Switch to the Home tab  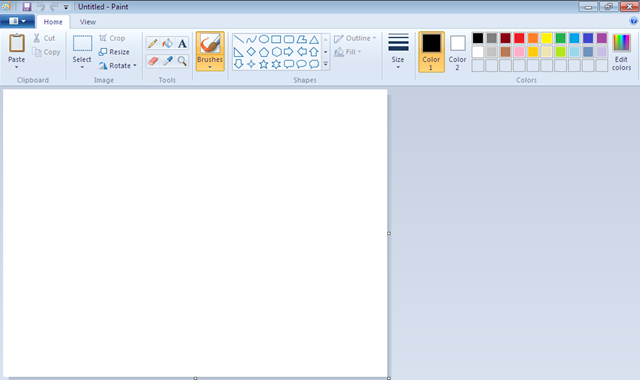[53, 22]
